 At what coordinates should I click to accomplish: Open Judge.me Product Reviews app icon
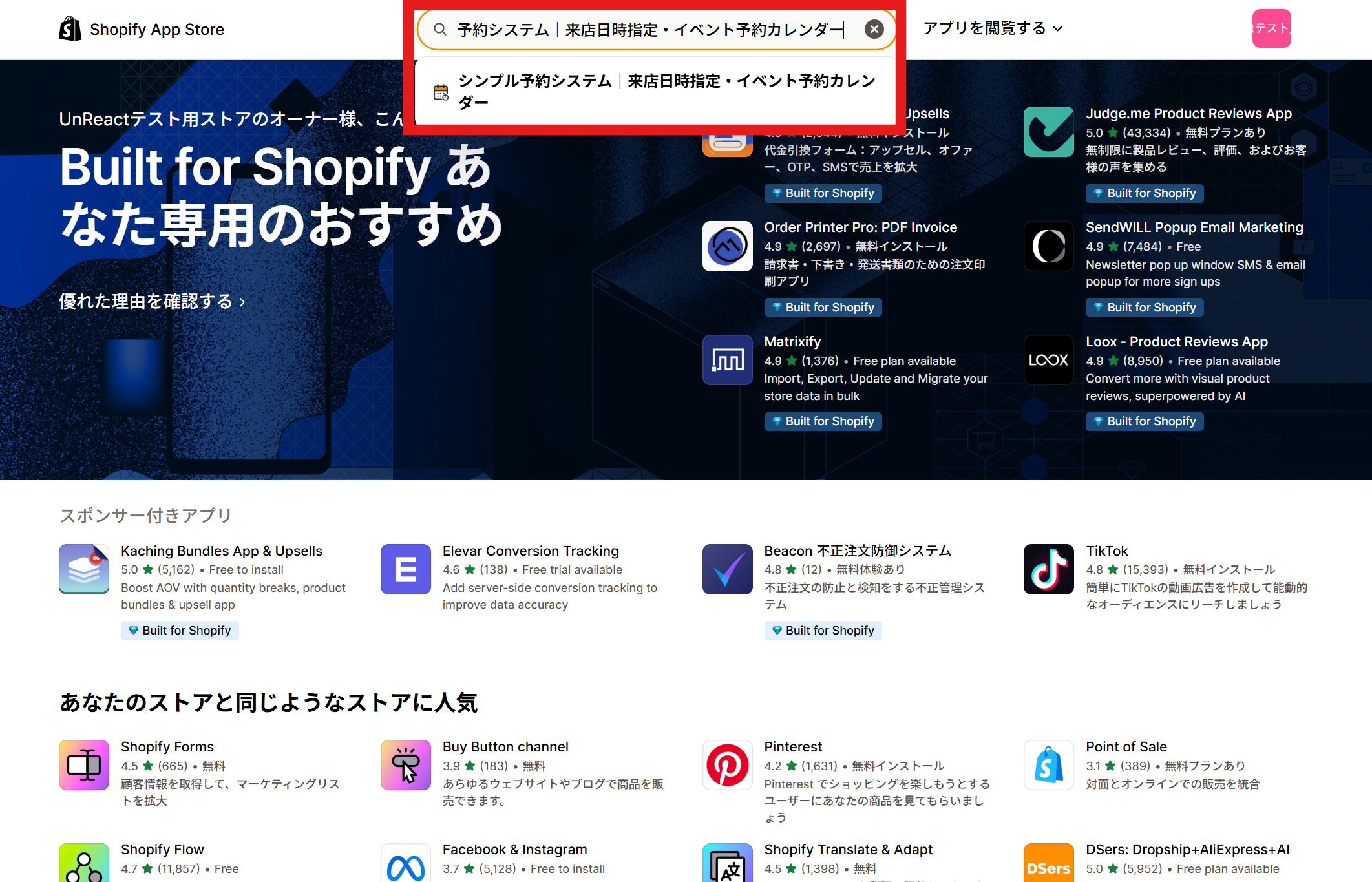pos(1048,132)
